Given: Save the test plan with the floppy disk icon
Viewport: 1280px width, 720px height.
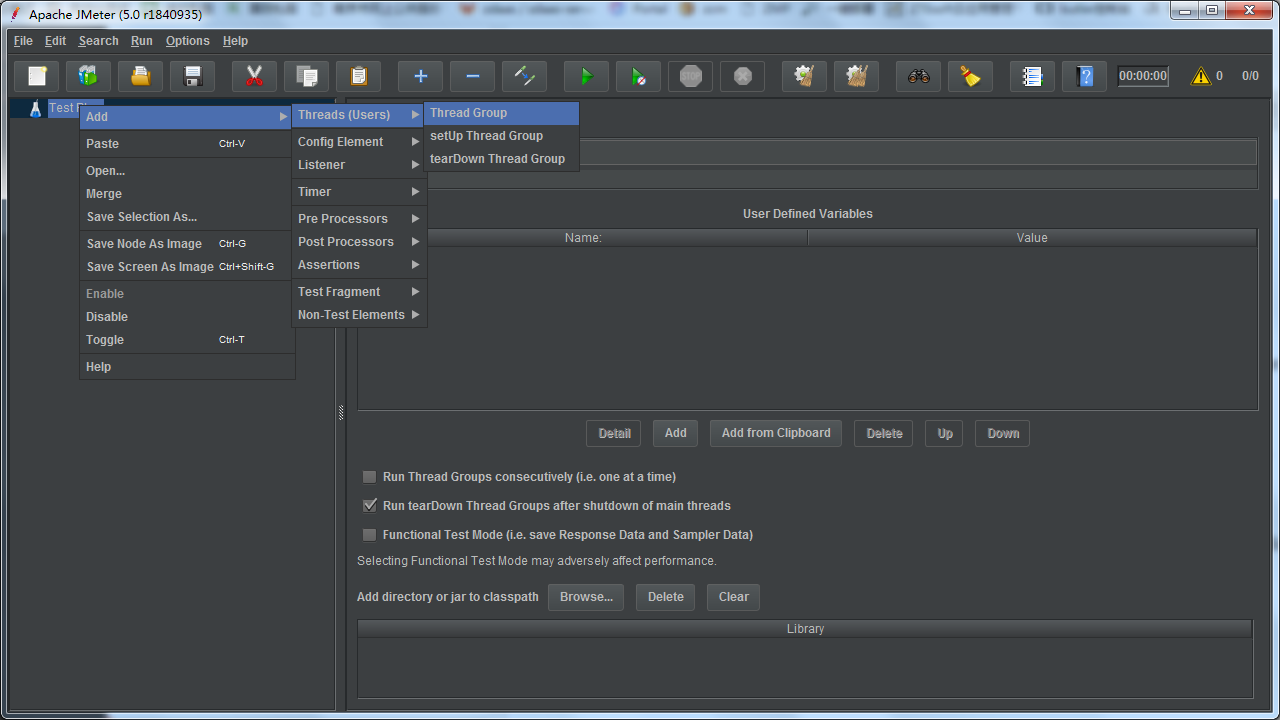Looking at the screenshot, I should click(193, 76).
